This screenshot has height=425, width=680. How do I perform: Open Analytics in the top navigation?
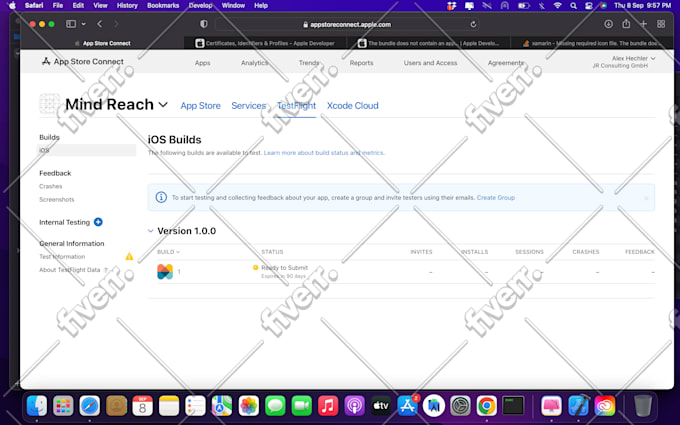(x=255, y=63)
